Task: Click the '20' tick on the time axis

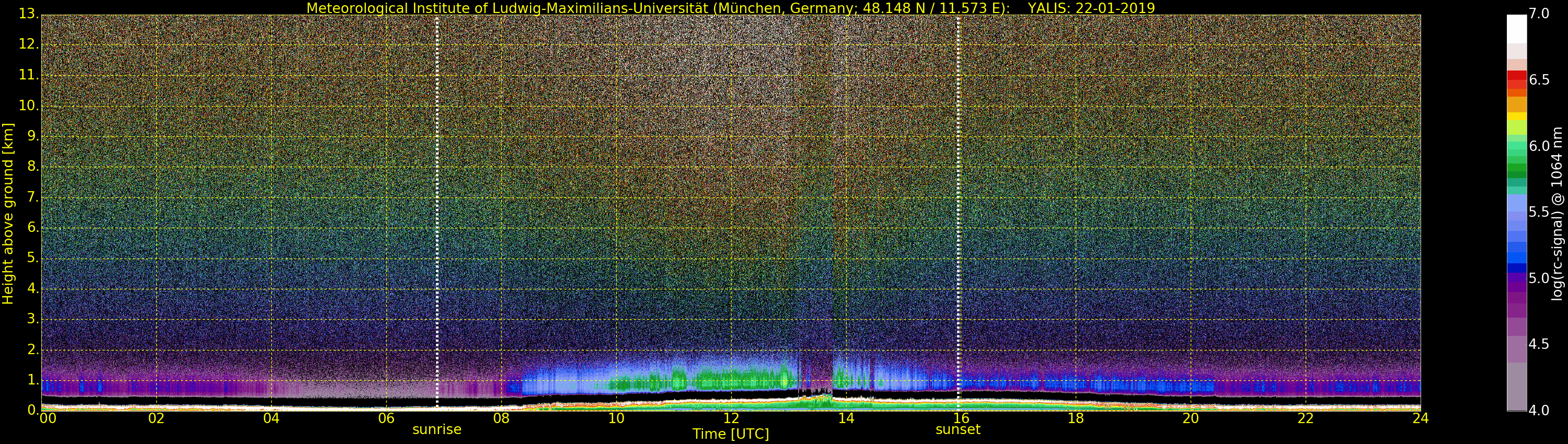Action: pyautogui.click(x=1191, y=418)
